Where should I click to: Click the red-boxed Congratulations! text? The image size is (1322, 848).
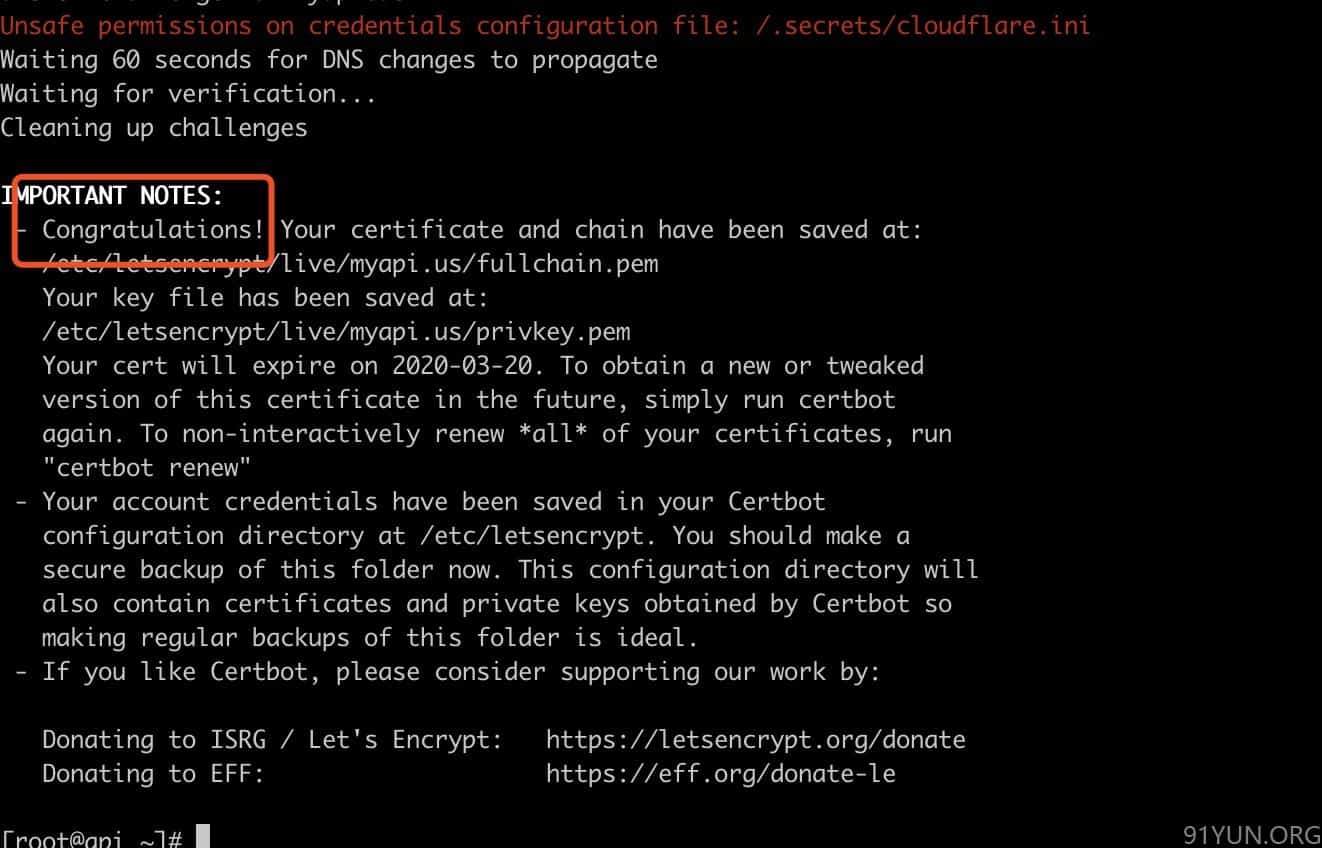pos(153,230)
